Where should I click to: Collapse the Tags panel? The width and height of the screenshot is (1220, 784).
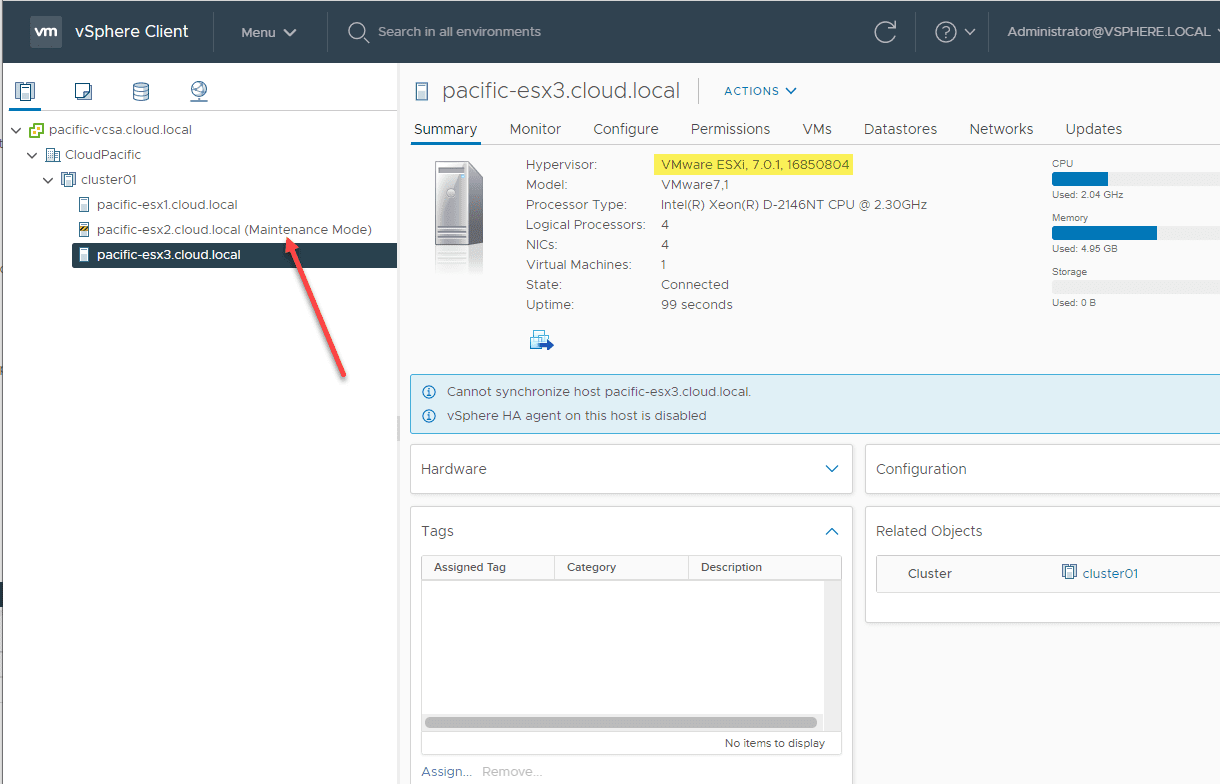tap(831, 532)
